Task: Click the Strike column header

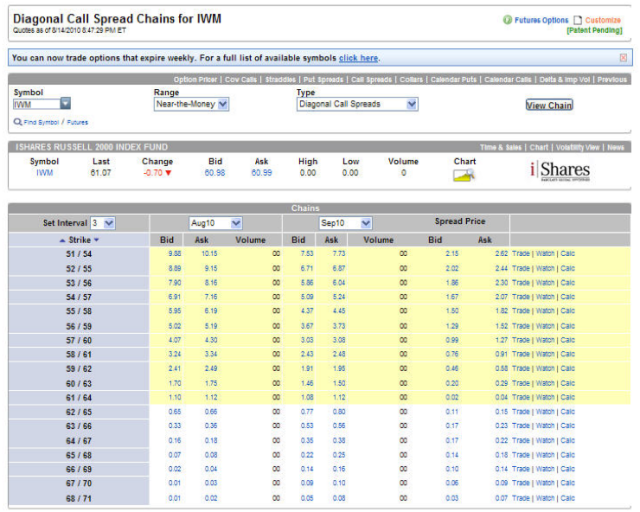Action: 80,240
